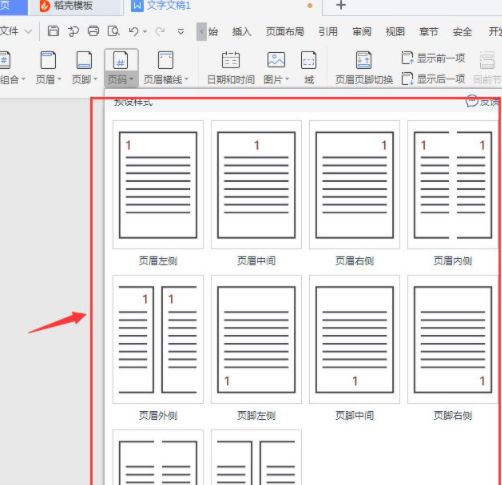Open the 稻壳模板 tab

click(x=75, y=6)
